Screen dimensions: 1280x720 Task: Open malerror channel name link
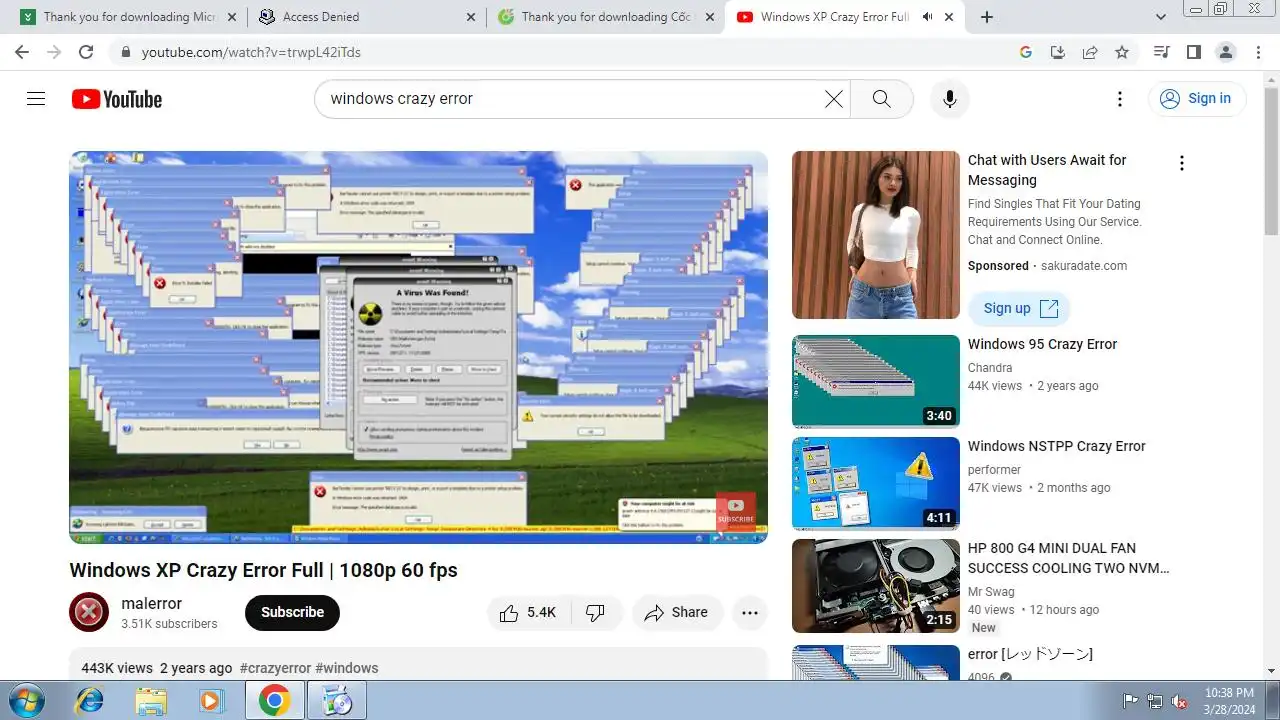pyautogui.click(x=151, y=603)
